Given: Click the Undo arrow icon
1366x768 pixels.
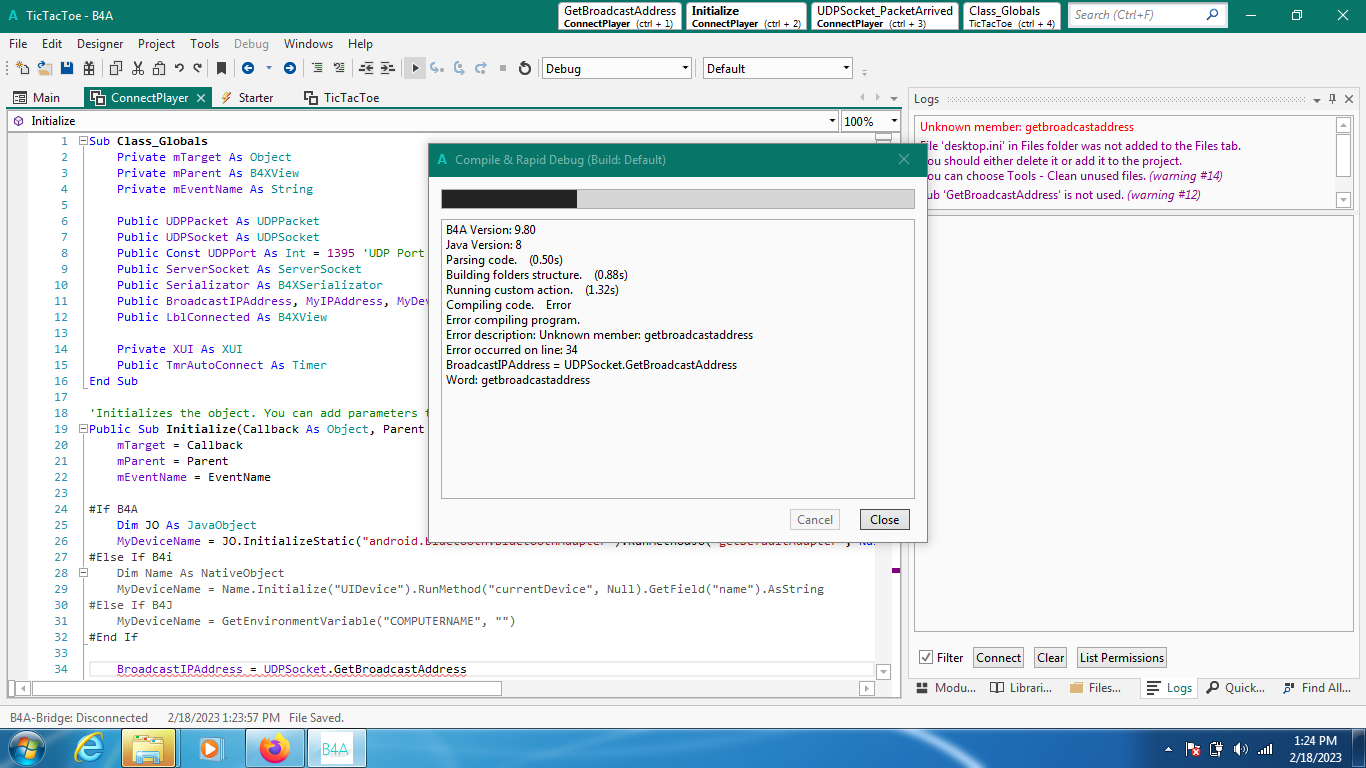Looking at the screenshot, I should [179, 68].
